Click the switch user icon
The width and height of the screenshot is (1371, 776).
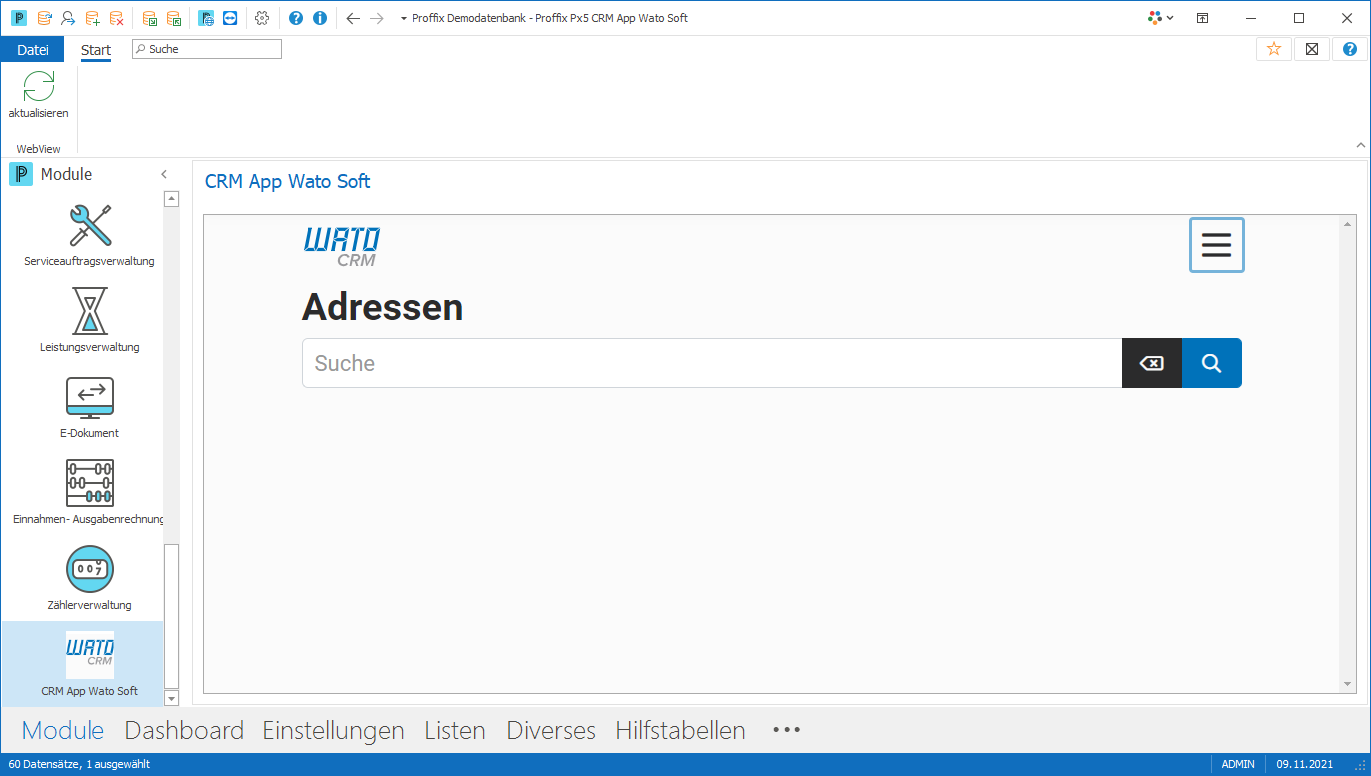(68, 18)
